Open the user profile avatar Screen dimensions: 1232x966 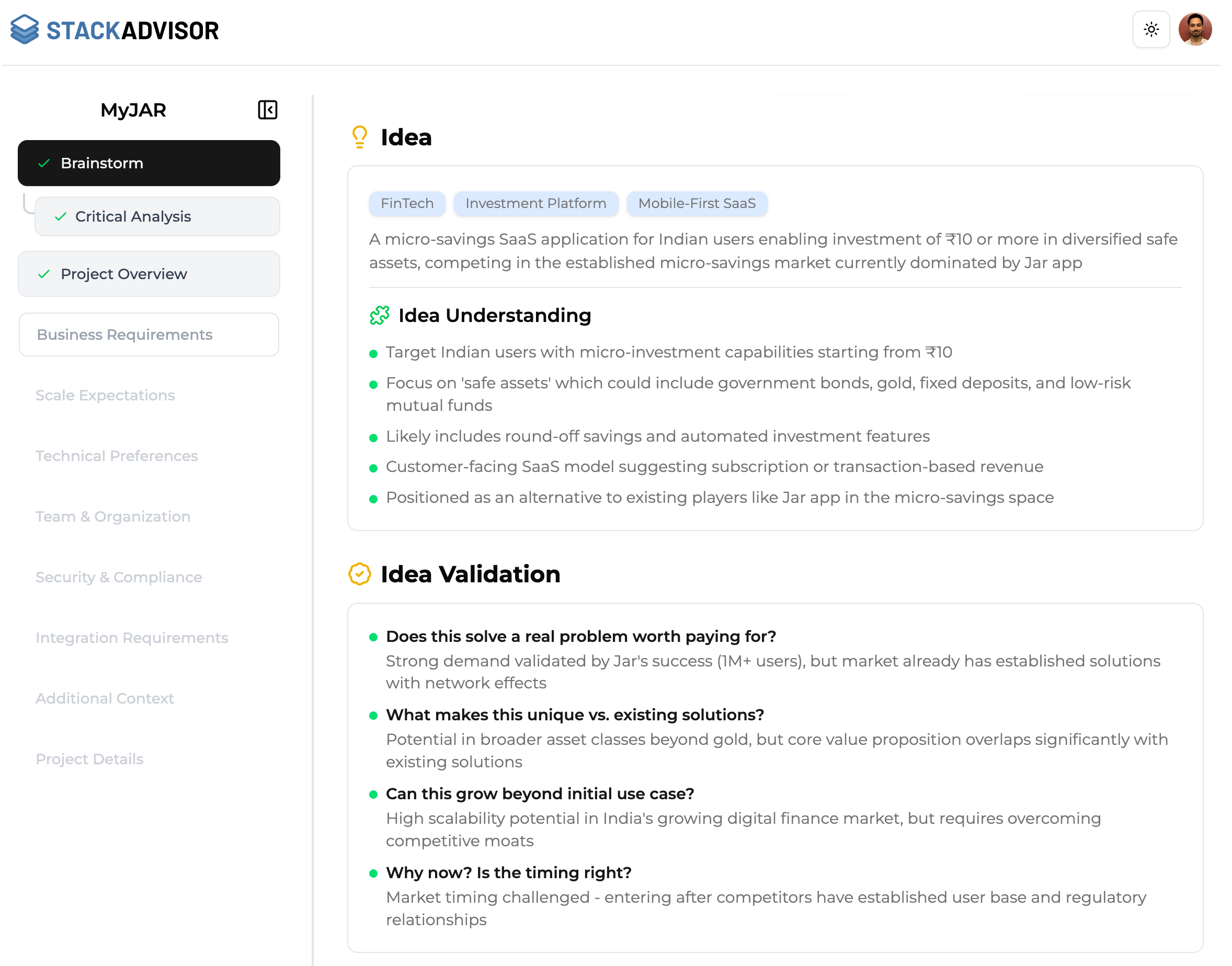(1195, 29)
